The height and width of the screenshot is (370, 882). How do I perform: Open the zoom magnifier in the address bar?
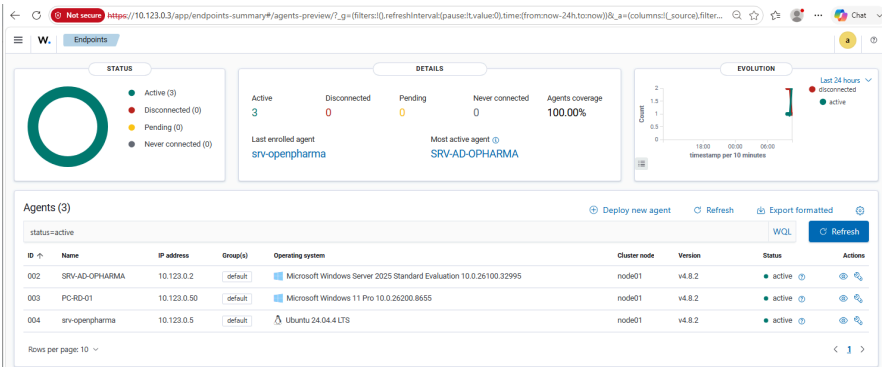(x=736, y=16)
